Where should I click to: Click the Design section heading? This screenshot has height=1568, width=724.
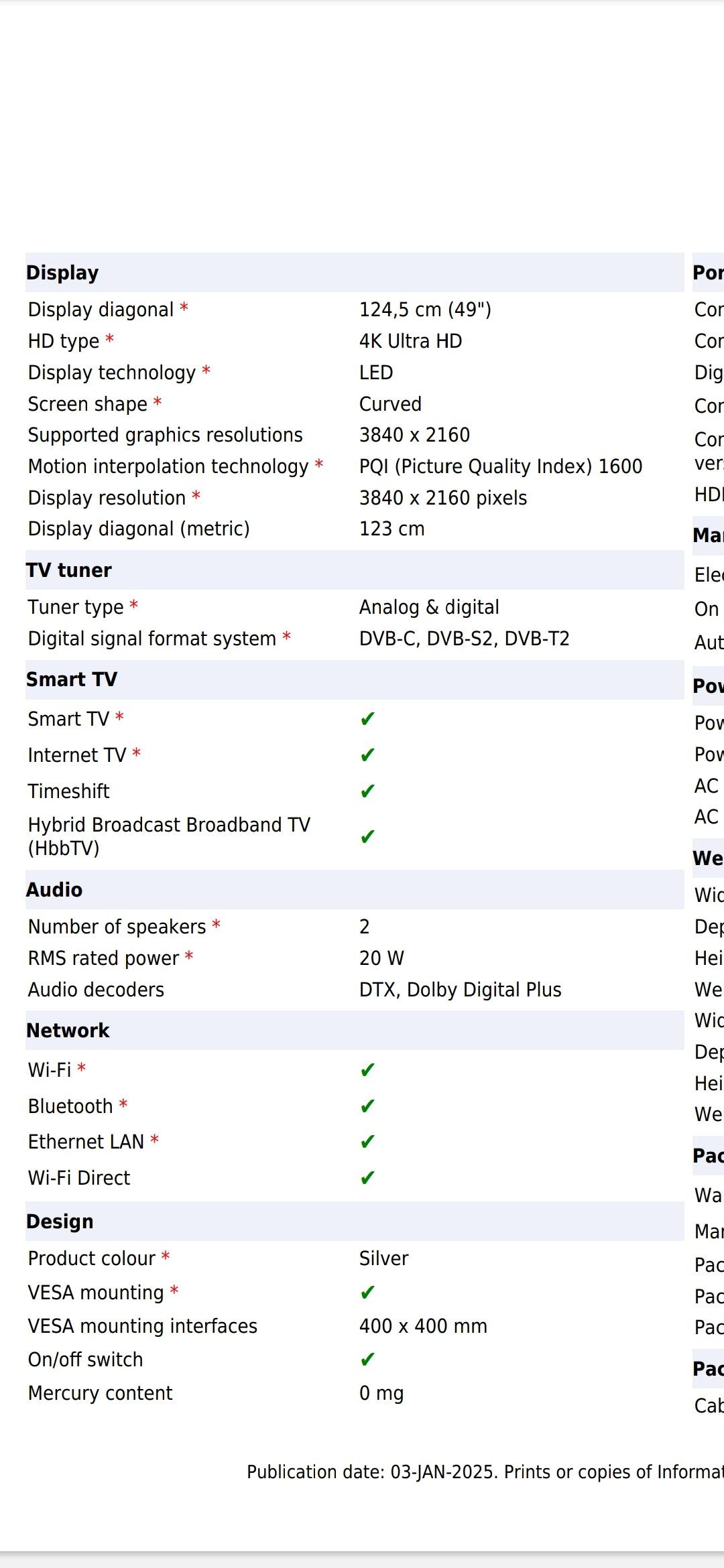tap(60, 1222)
